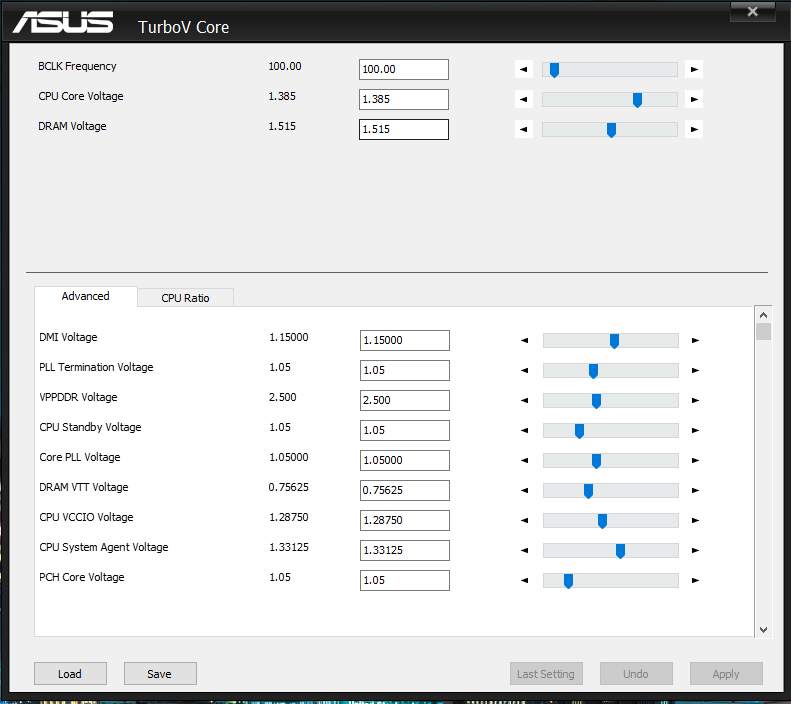Raise CPU VCCIO Voltage using right arrow
Screen dimensions: 791x704
tap(695, 520)
